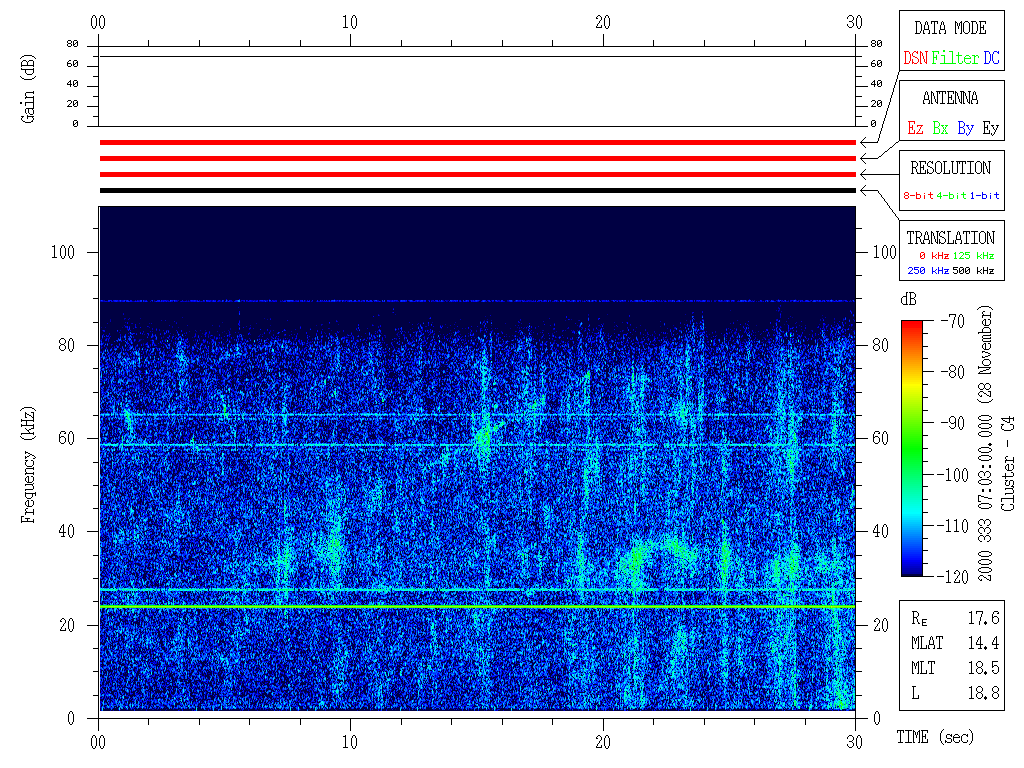Screen dimensions: 1024x768
Task: Click the red DSN data mode label
Action: pos(915,58)
